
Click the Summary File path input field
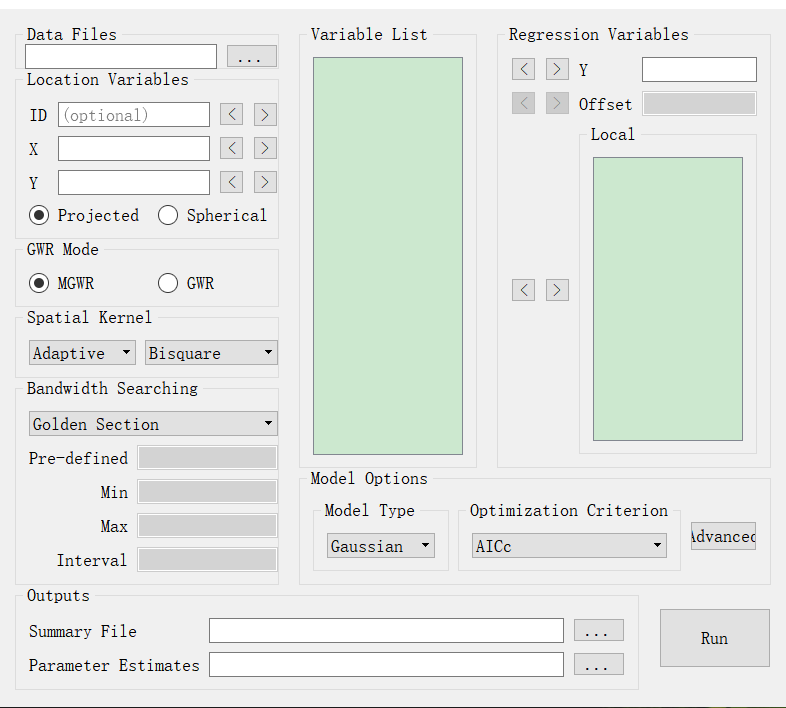386,631
